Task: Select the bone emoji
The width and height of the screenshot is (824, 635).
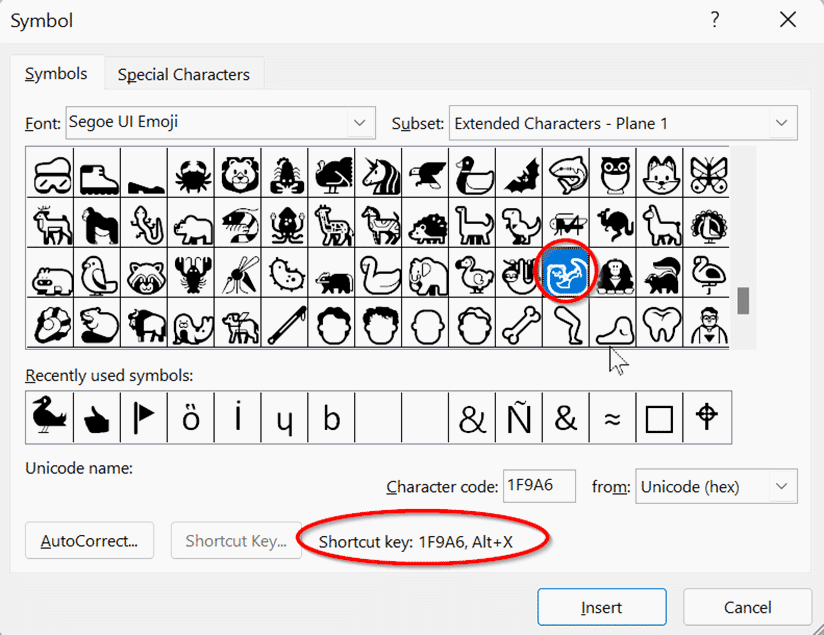Action: [520, 323]
